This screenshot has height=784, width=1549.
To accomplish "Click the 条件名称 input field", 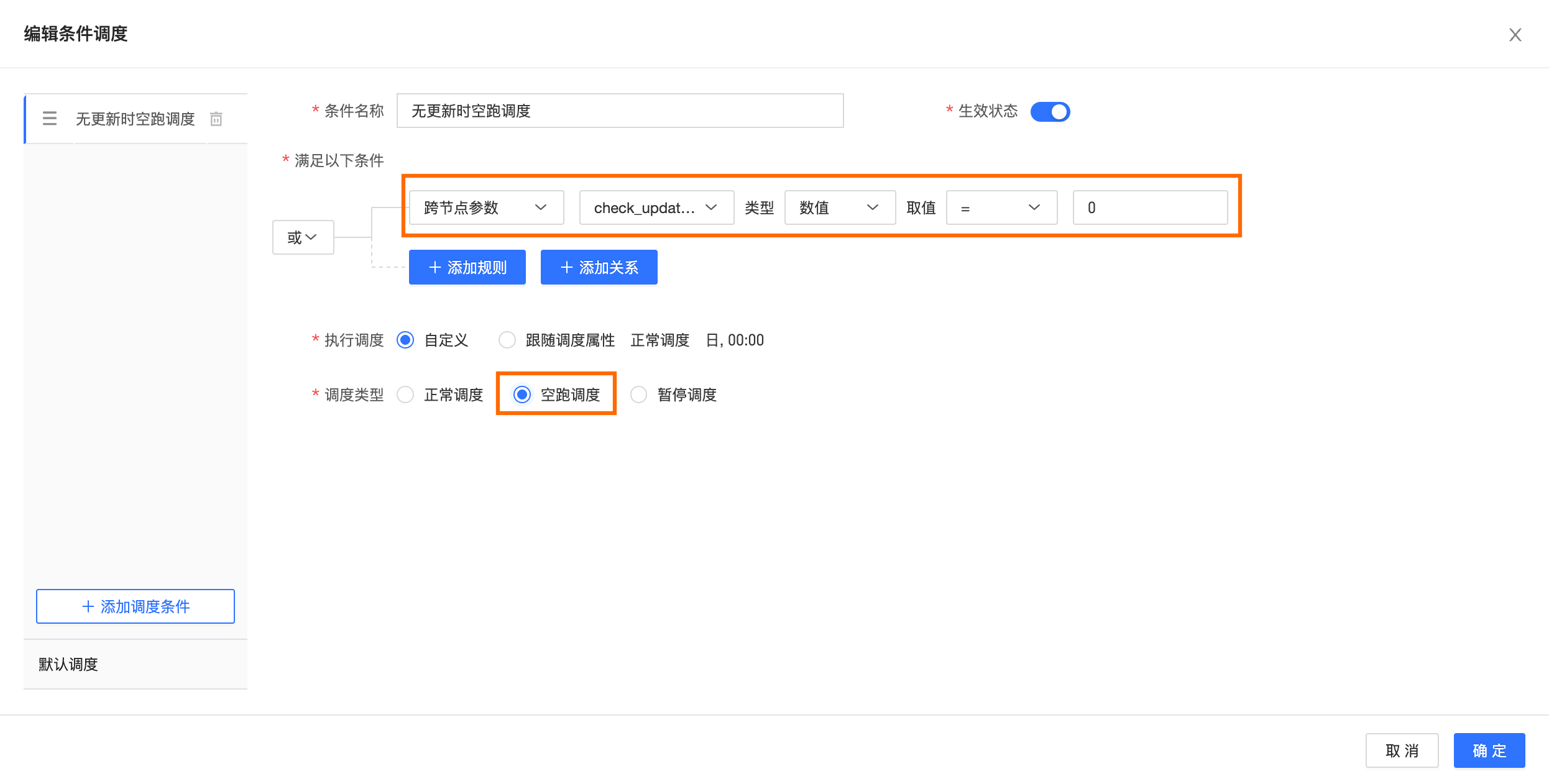I will pos(620,111).
